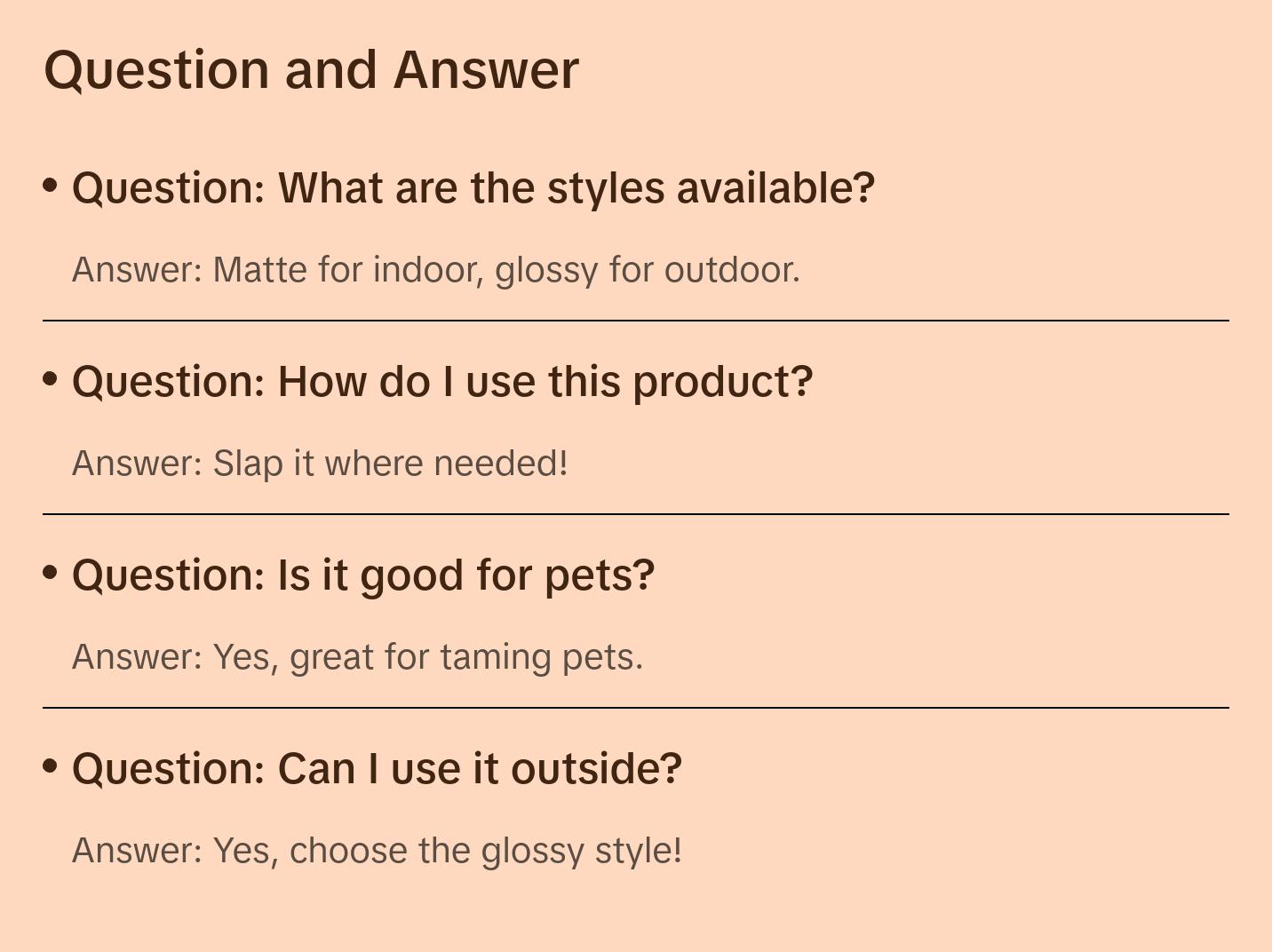Click the divider line below the styles answer

[x=636, y=321]
